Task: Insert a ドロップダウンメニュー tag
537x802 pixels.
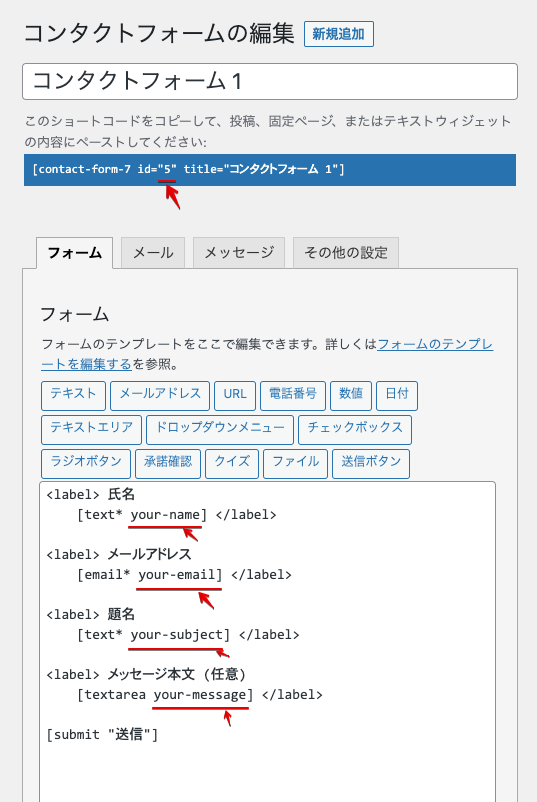Action: click(220, 430)
